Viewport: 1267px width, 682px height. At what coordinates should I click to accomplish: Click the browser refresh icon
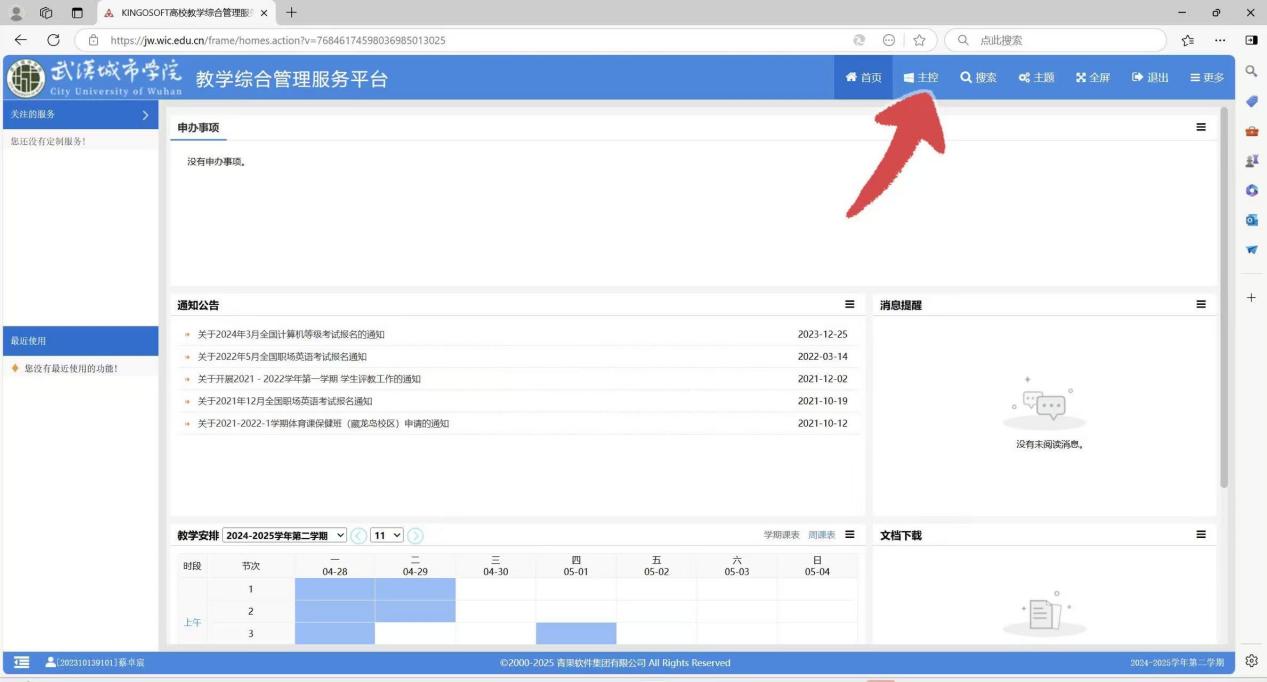(54, 40)
